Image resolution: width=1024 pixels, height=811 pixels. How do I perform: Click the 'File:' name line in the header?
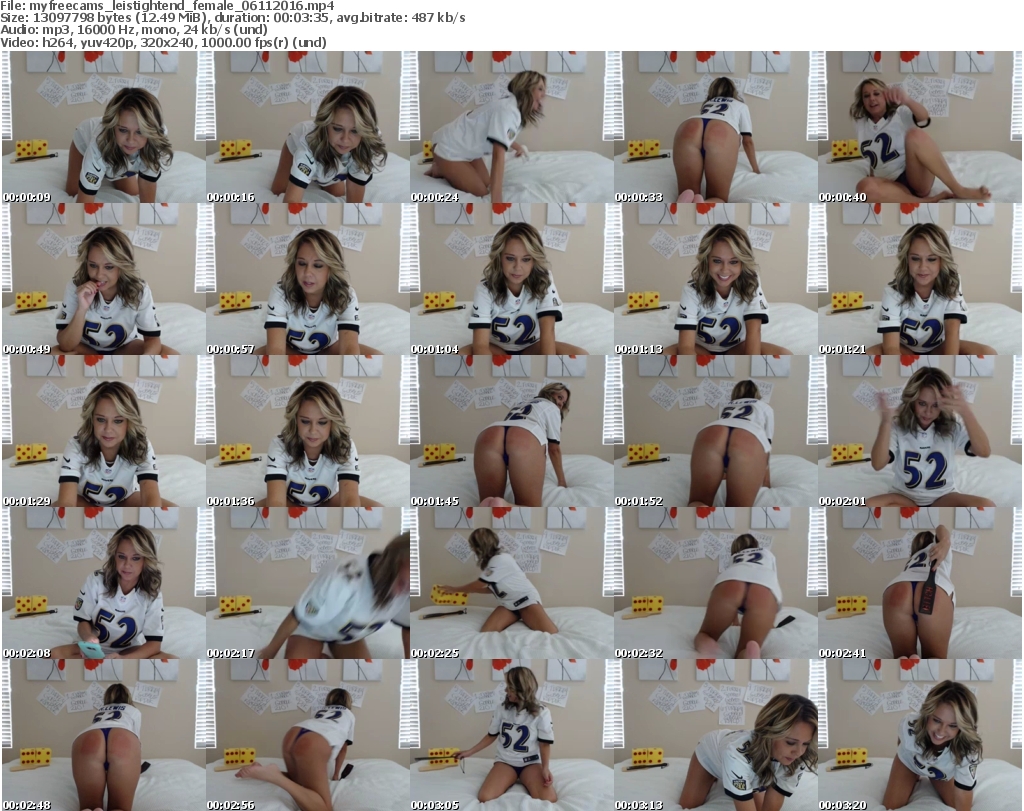click(167, 5)
